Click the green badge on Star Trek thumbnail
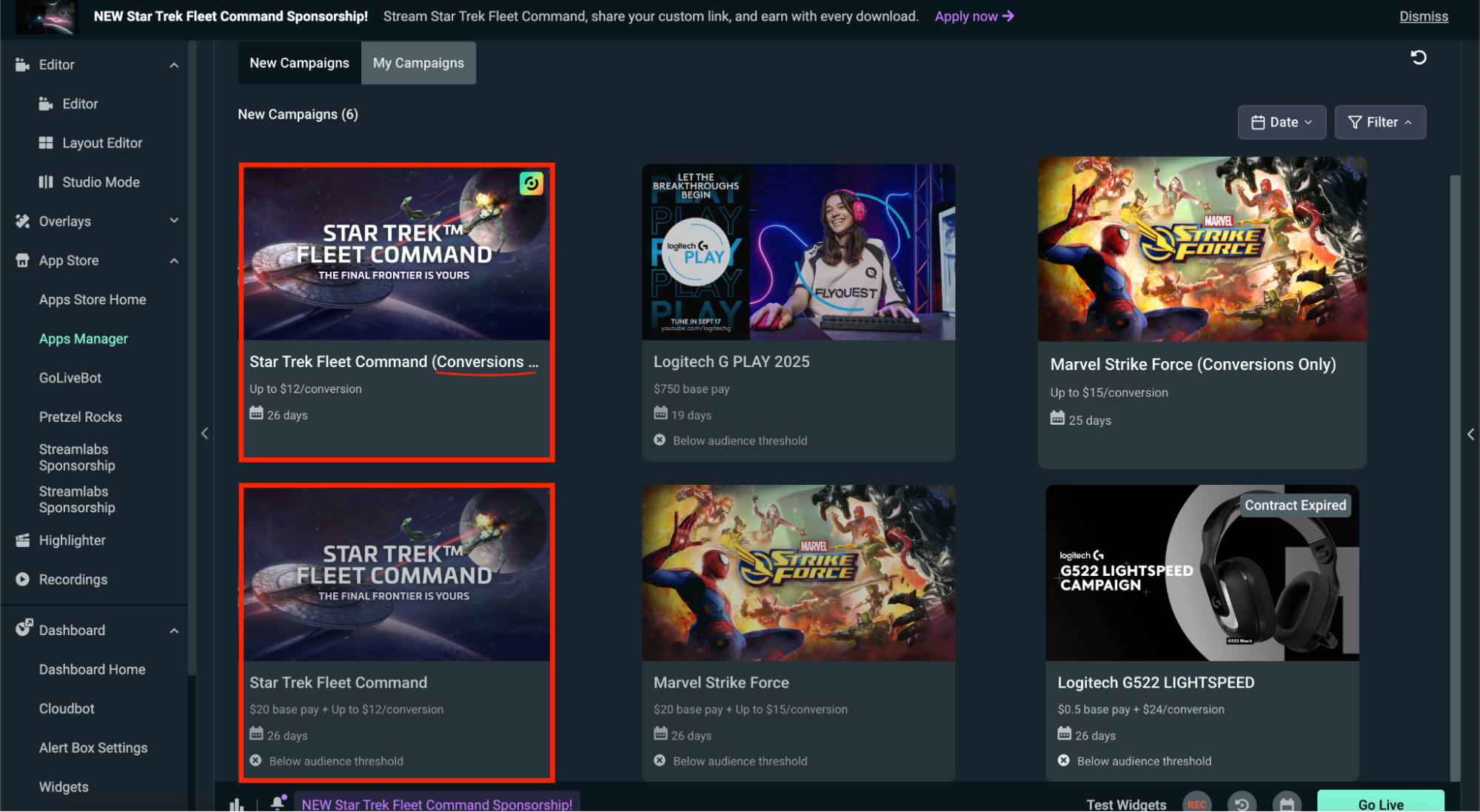 (531, 183)
